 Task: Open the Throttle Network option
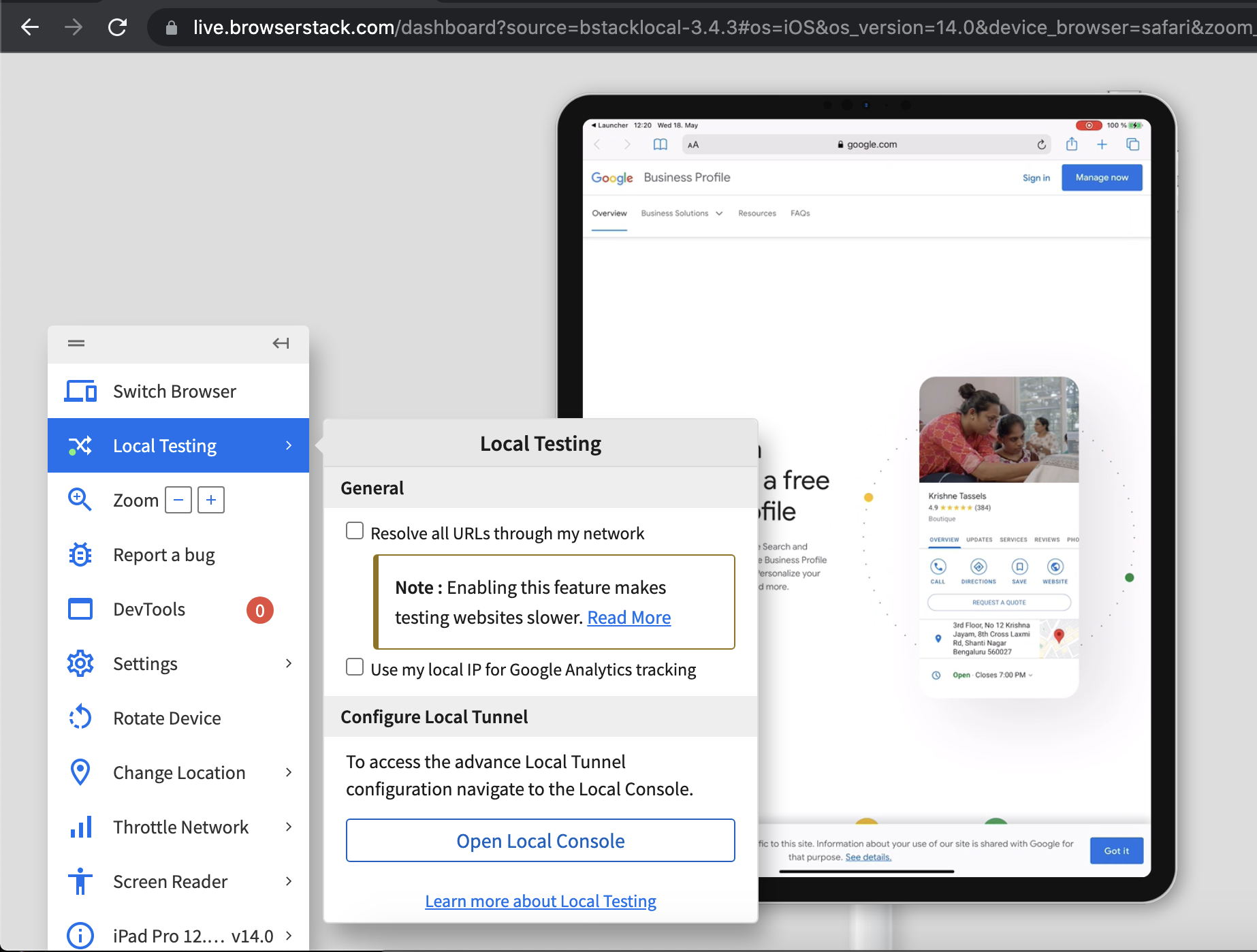pyautogui.click(x=180, y=826)
